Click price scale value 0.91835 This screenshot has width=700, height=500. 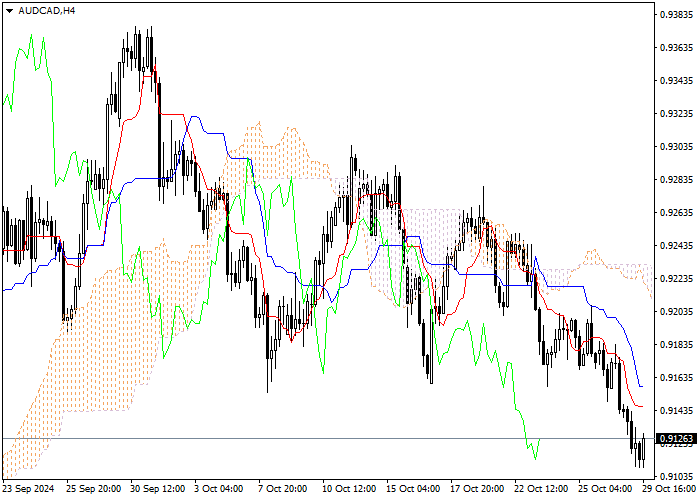pyautogui.click(x=676, y=344)
